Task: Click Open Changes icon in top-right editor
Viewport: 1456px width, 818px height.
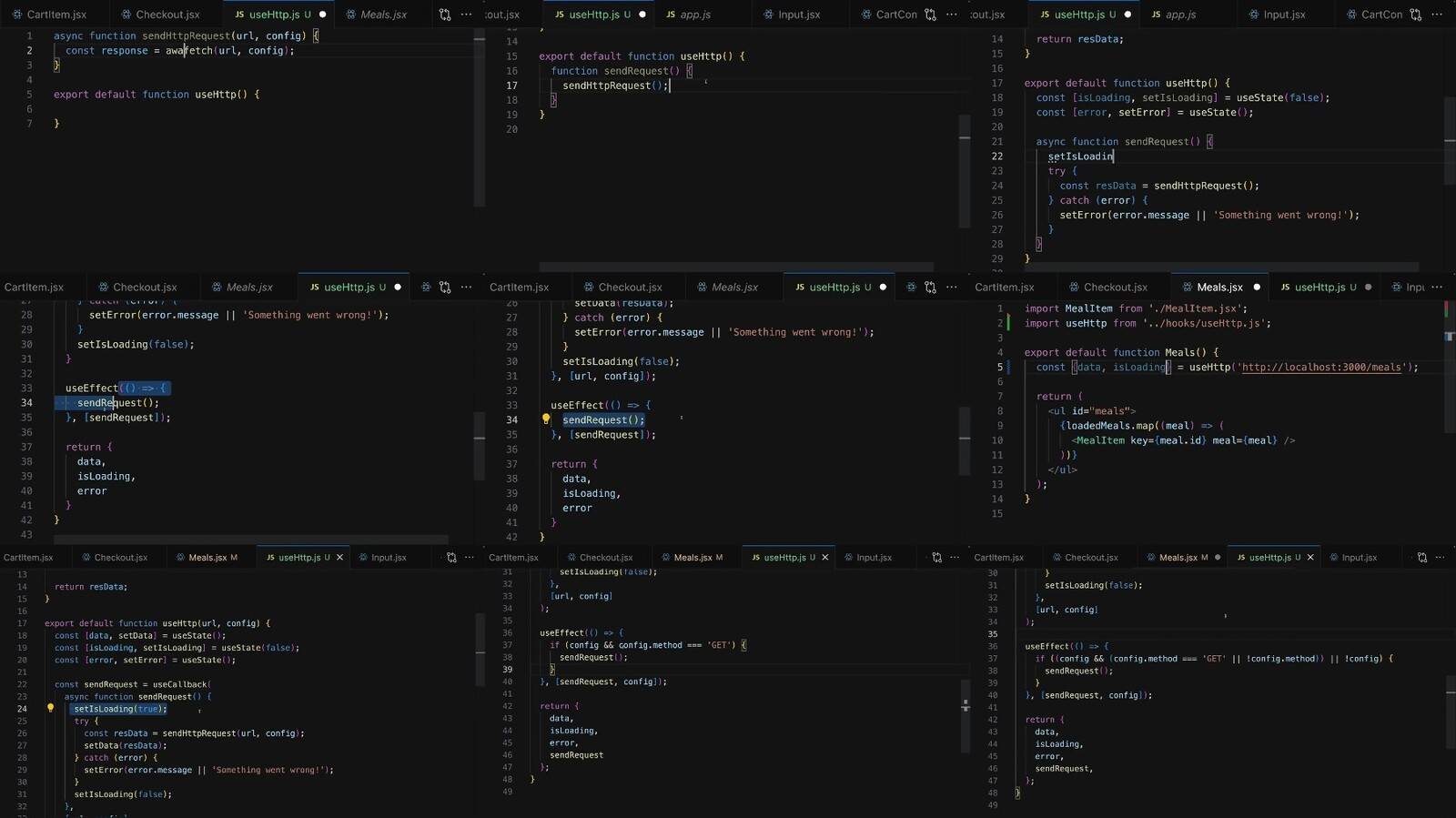Action: (x=1415, y=15)
